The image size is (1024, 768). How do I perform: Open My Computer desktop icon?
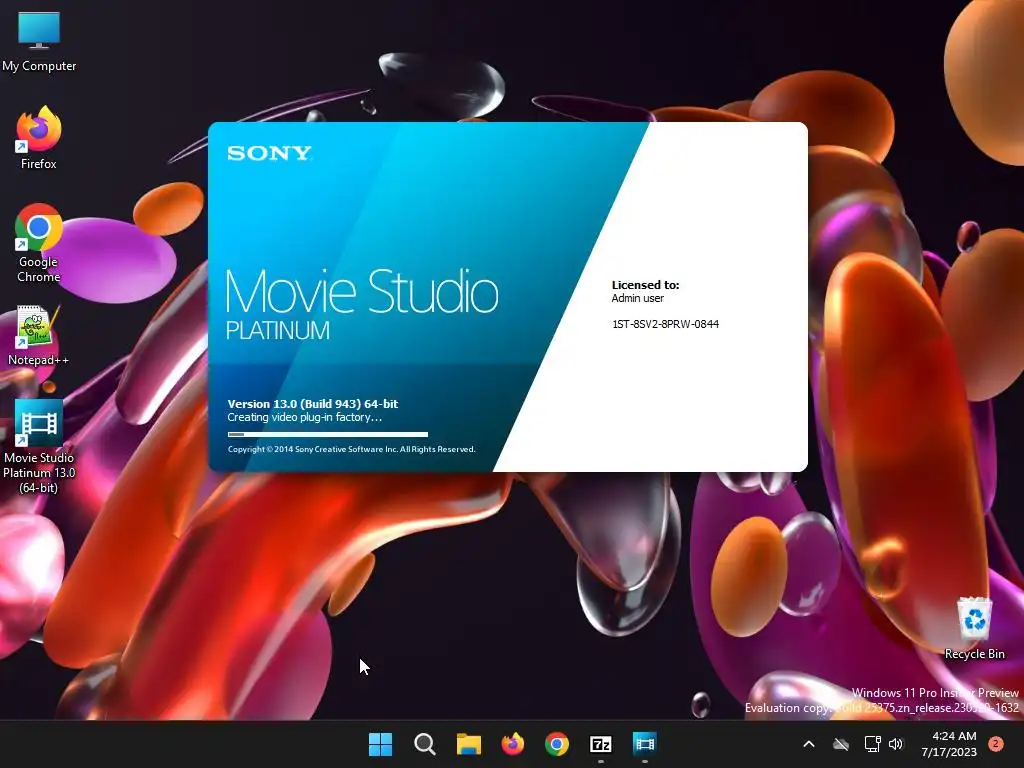coord(39,42)
